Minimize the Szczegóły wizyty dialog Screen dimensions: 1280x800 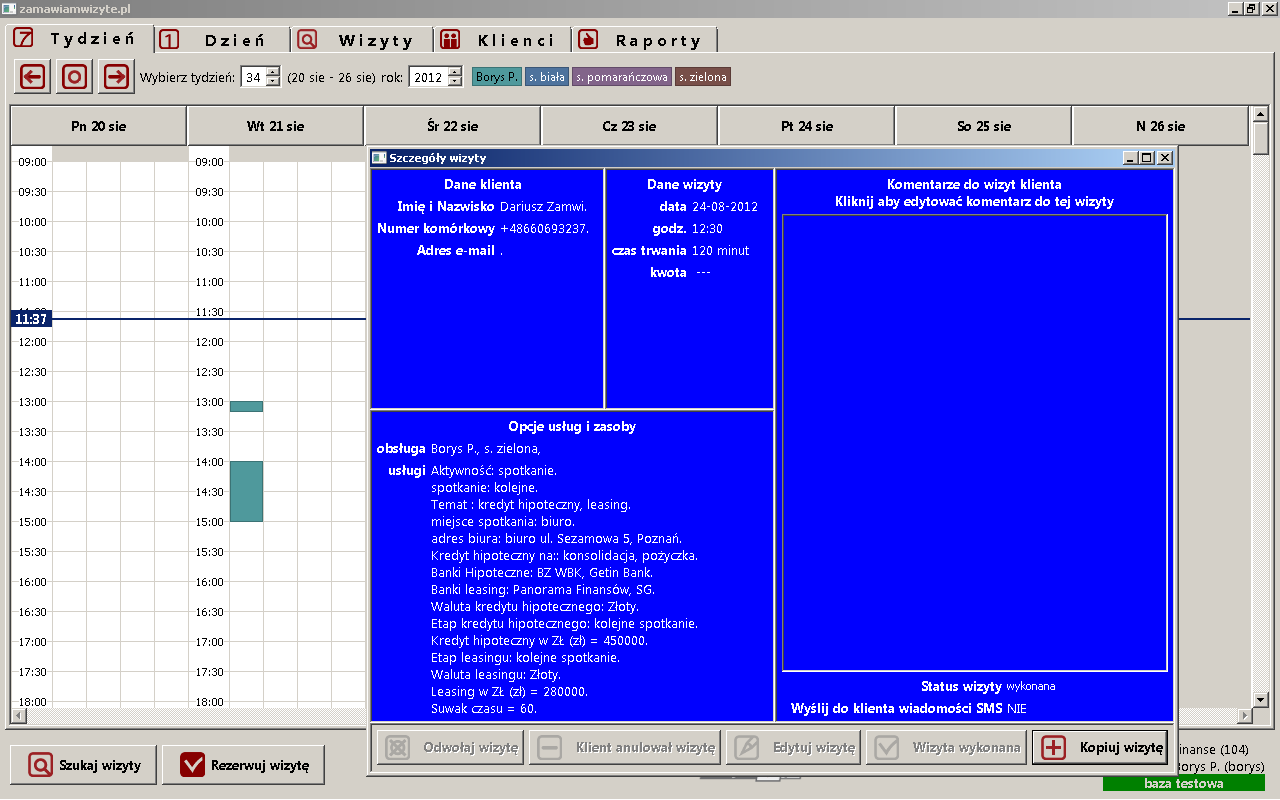1131,158
